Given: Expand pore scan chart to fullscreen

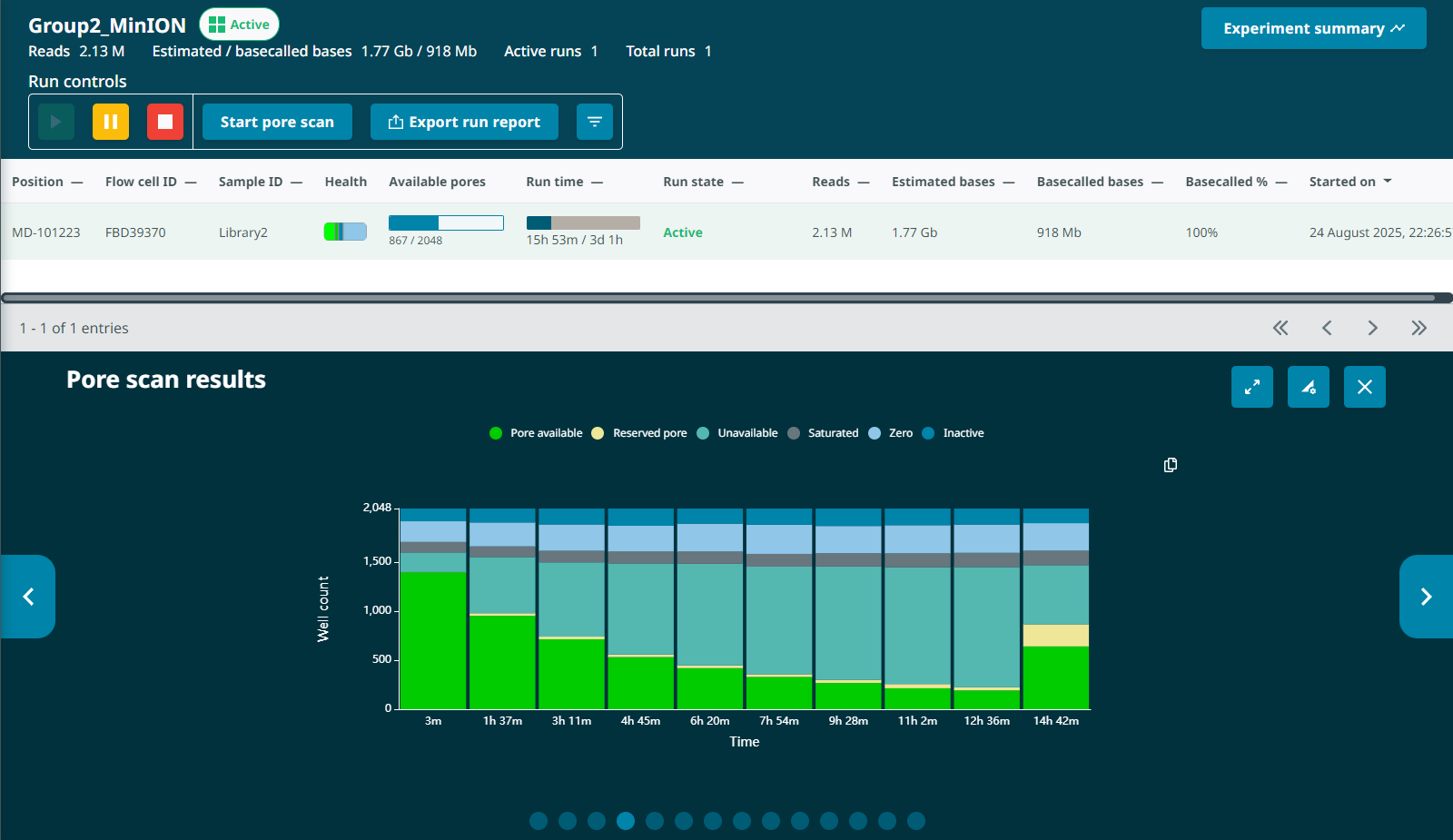Looking at the screenshot, I should [1251, 387].
